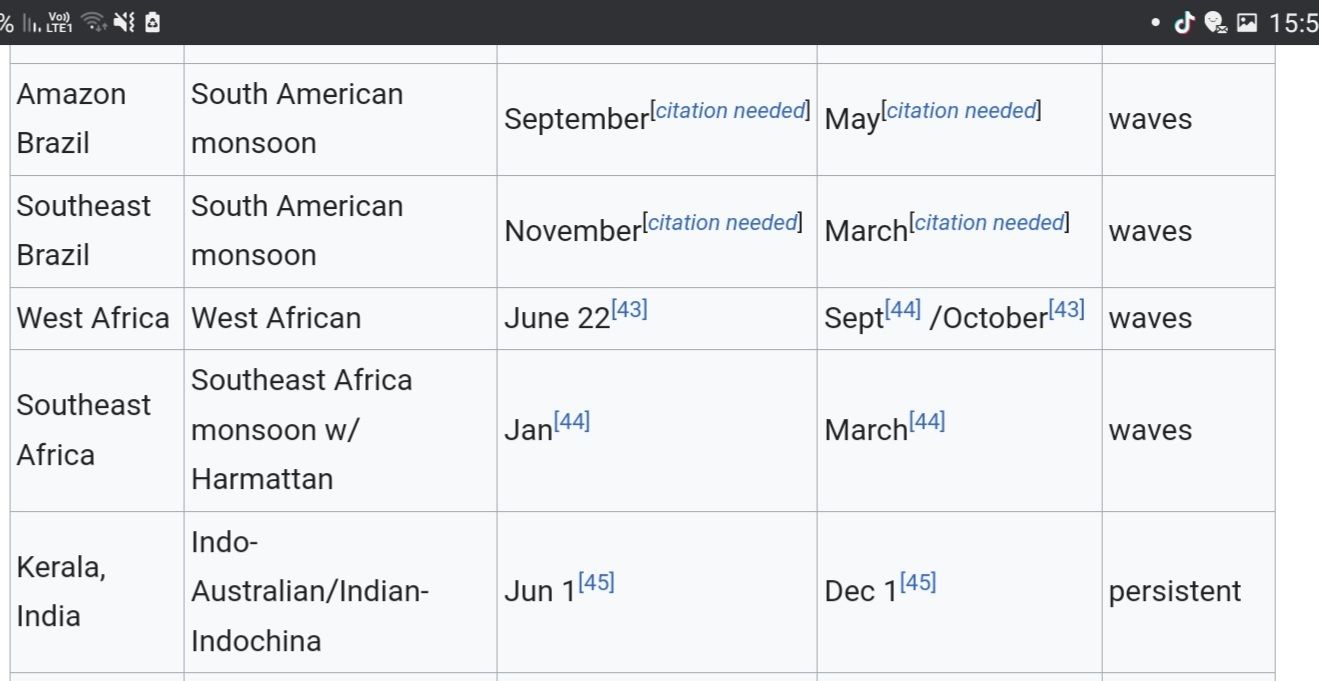The height and width of the screenshot is (681, 1319).
Task: Tap the battery status icon
Action: click(x=152, y=22)
